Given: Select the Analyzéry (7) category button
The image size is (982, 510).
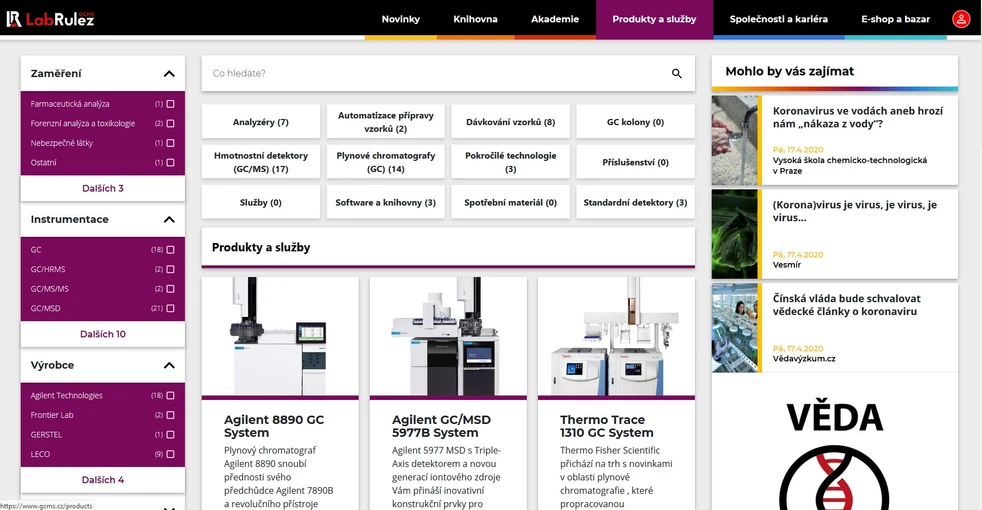Looking at the screenshot, I should pos(261,122).
